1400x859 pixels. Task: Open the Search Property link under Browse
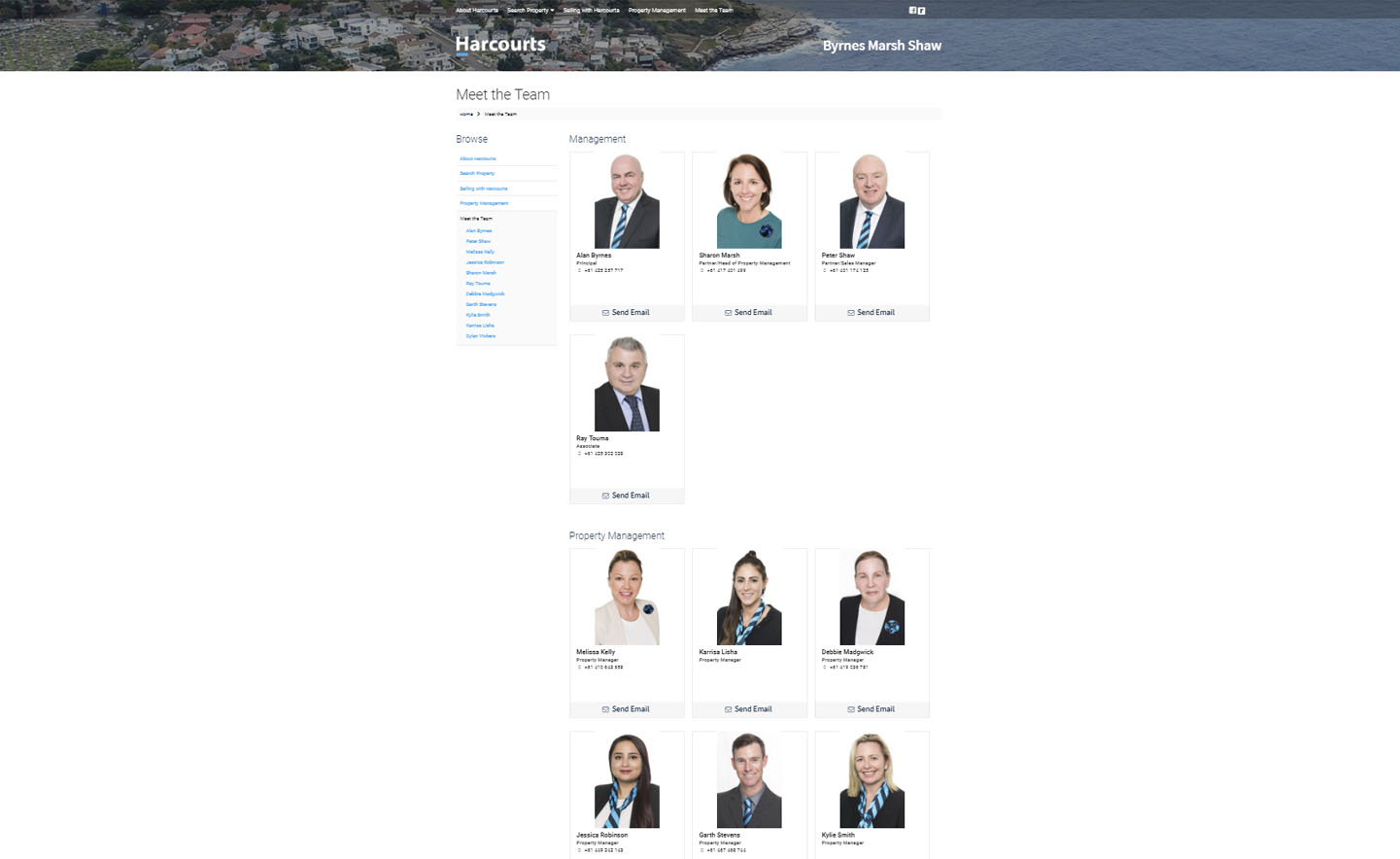(x=477, y=173)
